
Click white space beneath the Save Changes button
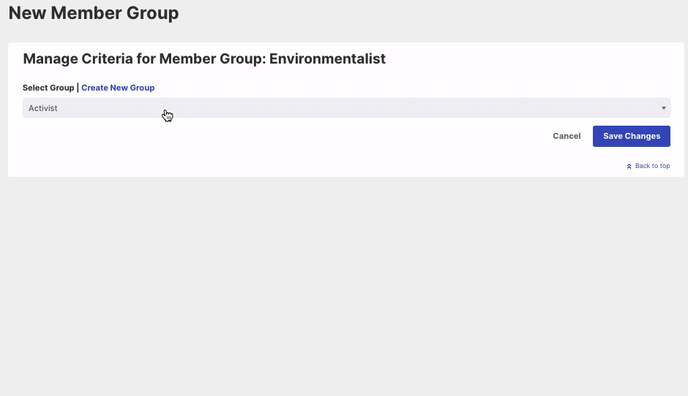631,154
